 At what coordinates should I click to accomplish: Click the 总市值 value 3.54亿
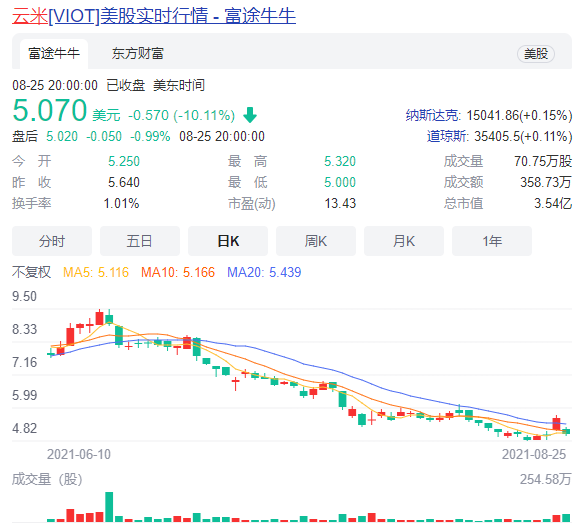tap(553, 203)
